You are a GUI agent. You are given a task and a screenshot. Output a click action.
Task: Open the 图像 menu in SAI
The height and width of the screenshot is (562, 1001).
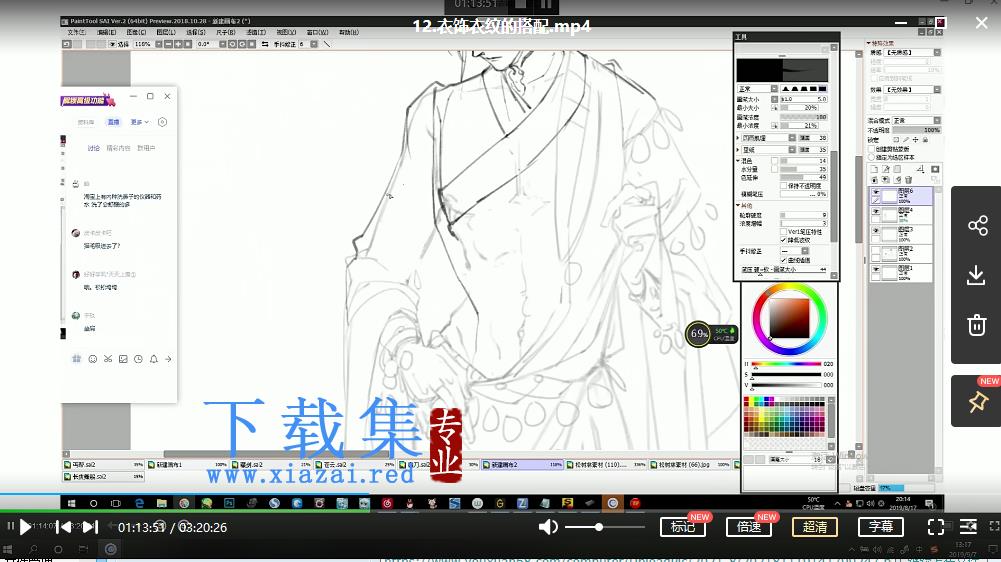coord(136,32)
